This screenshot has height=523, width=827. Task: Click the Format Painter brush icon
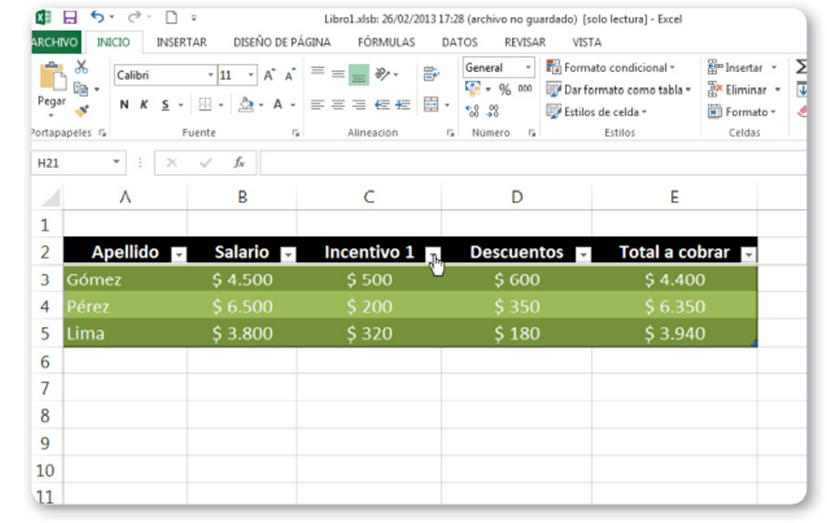pos(82,109)
